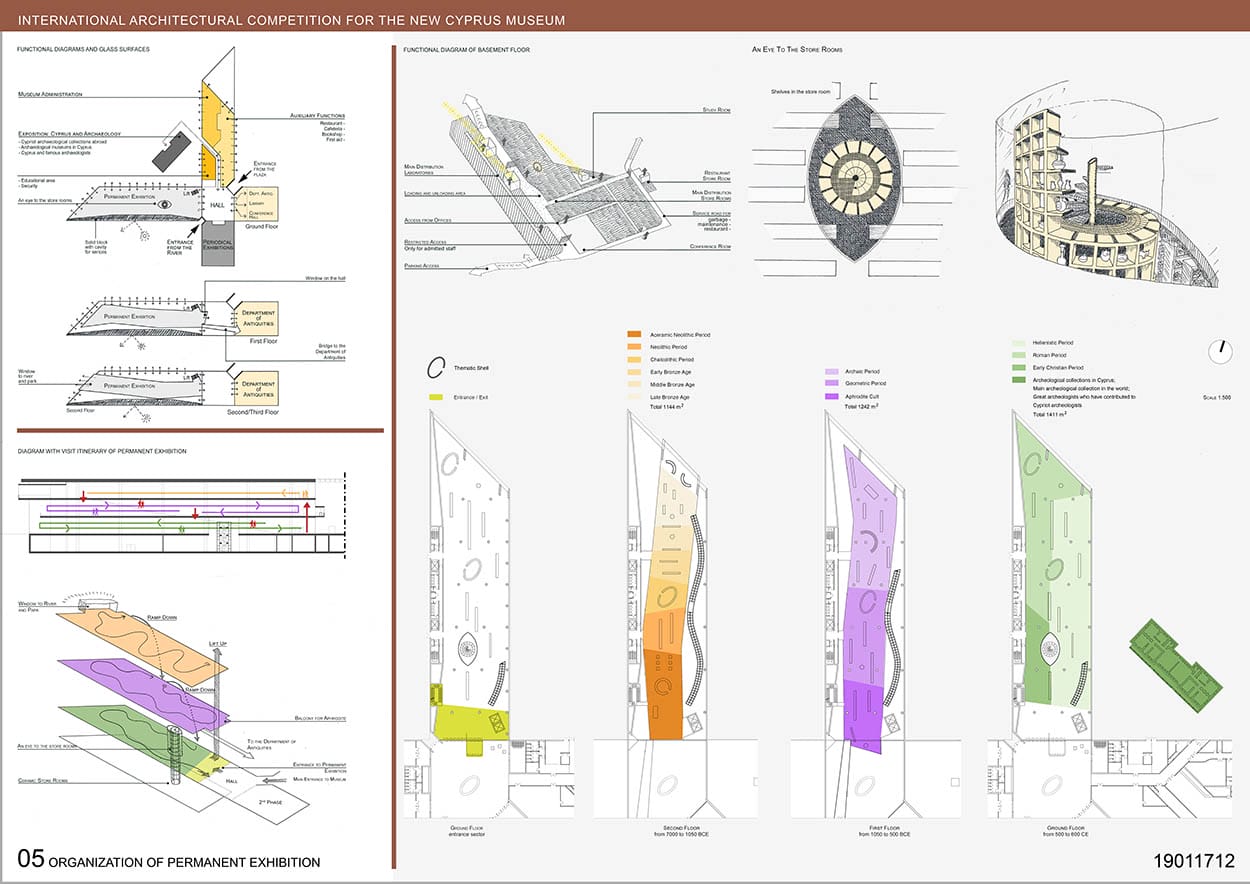The image size is (1250, 884).
Task: Select the dark green Archeological collections swatch
Action: 1018,380
